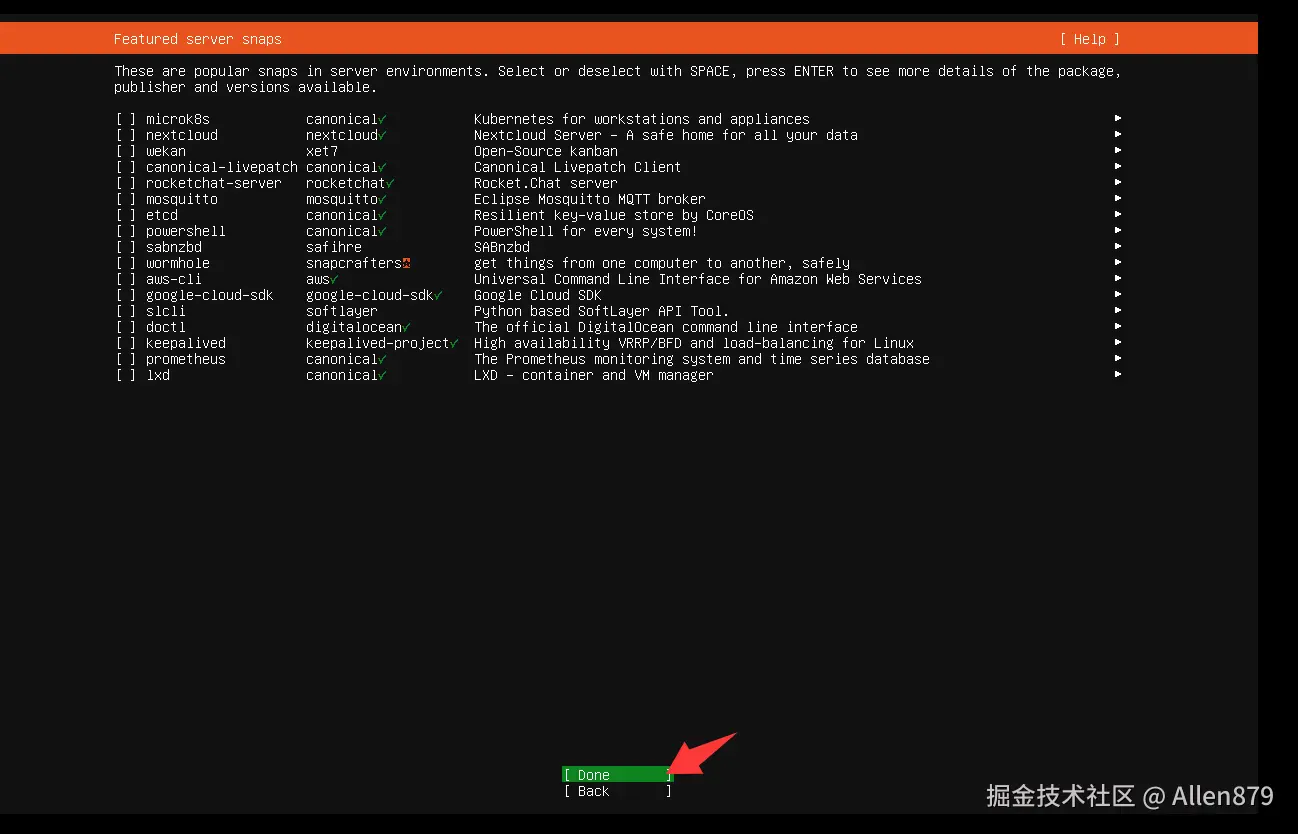This screenshot has width=1298, height=834.
Task: Click verified checkmark beside aws publisher
Action: (334, 279)
